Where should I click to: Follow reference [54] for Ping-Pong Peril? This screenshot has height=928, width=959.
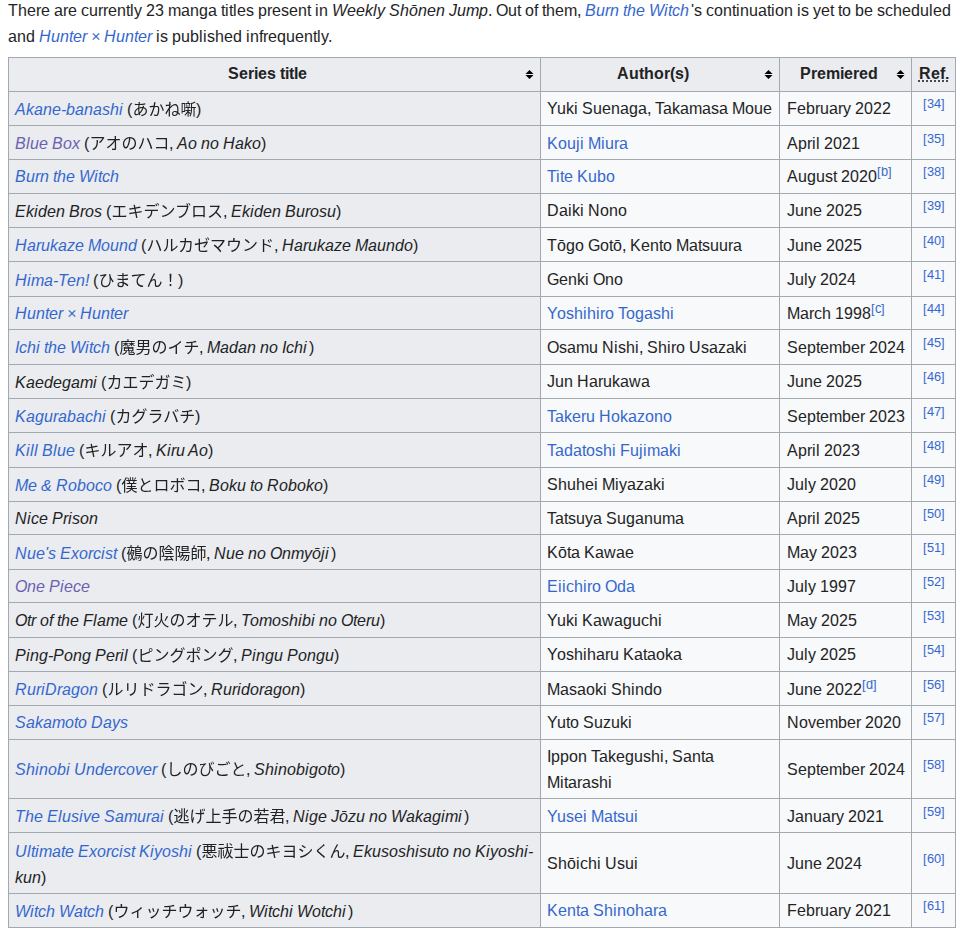coord(933,650)
